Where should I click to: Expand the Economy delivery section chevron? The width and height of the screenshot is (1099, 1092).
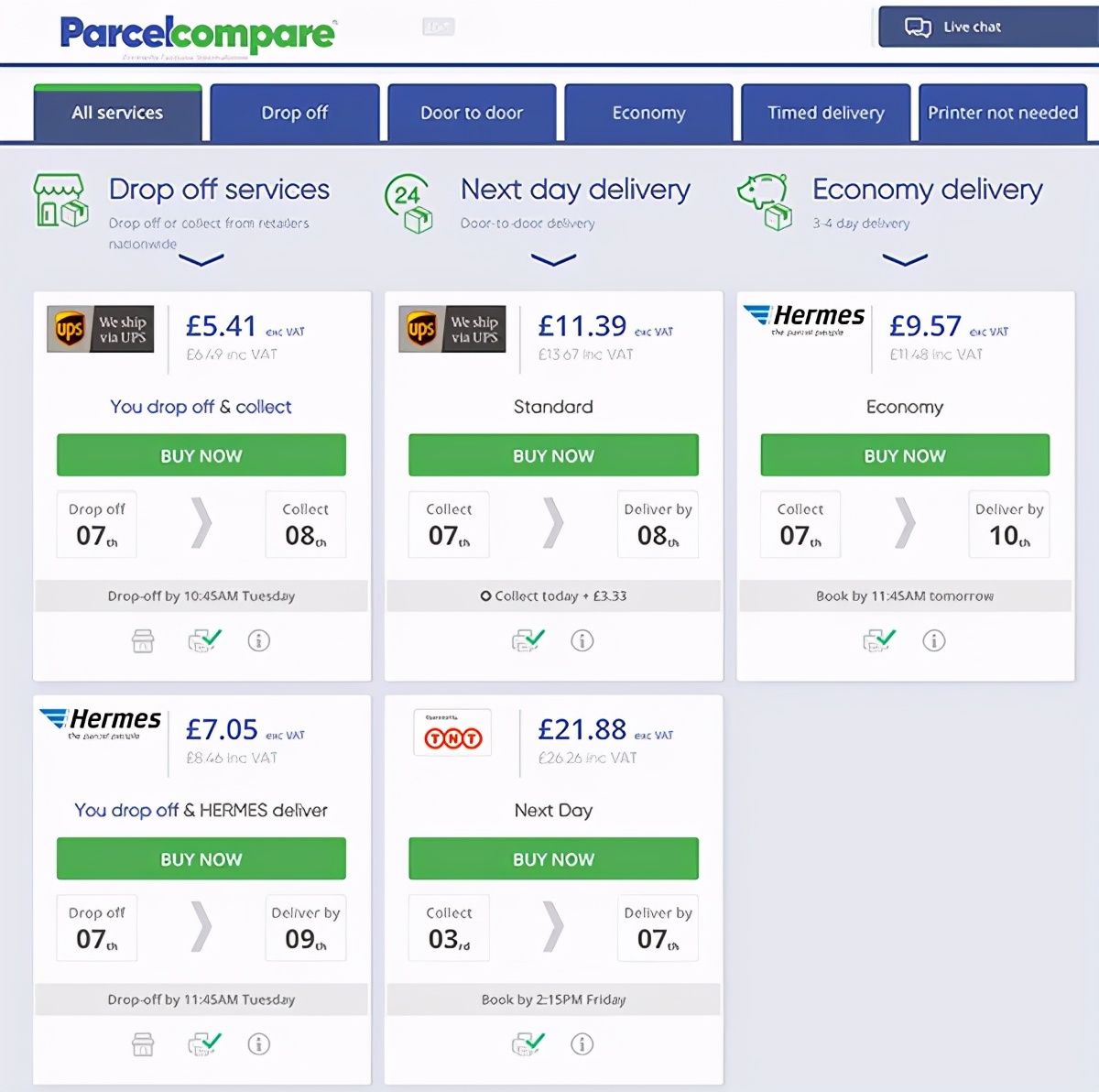tap(905, 261)
